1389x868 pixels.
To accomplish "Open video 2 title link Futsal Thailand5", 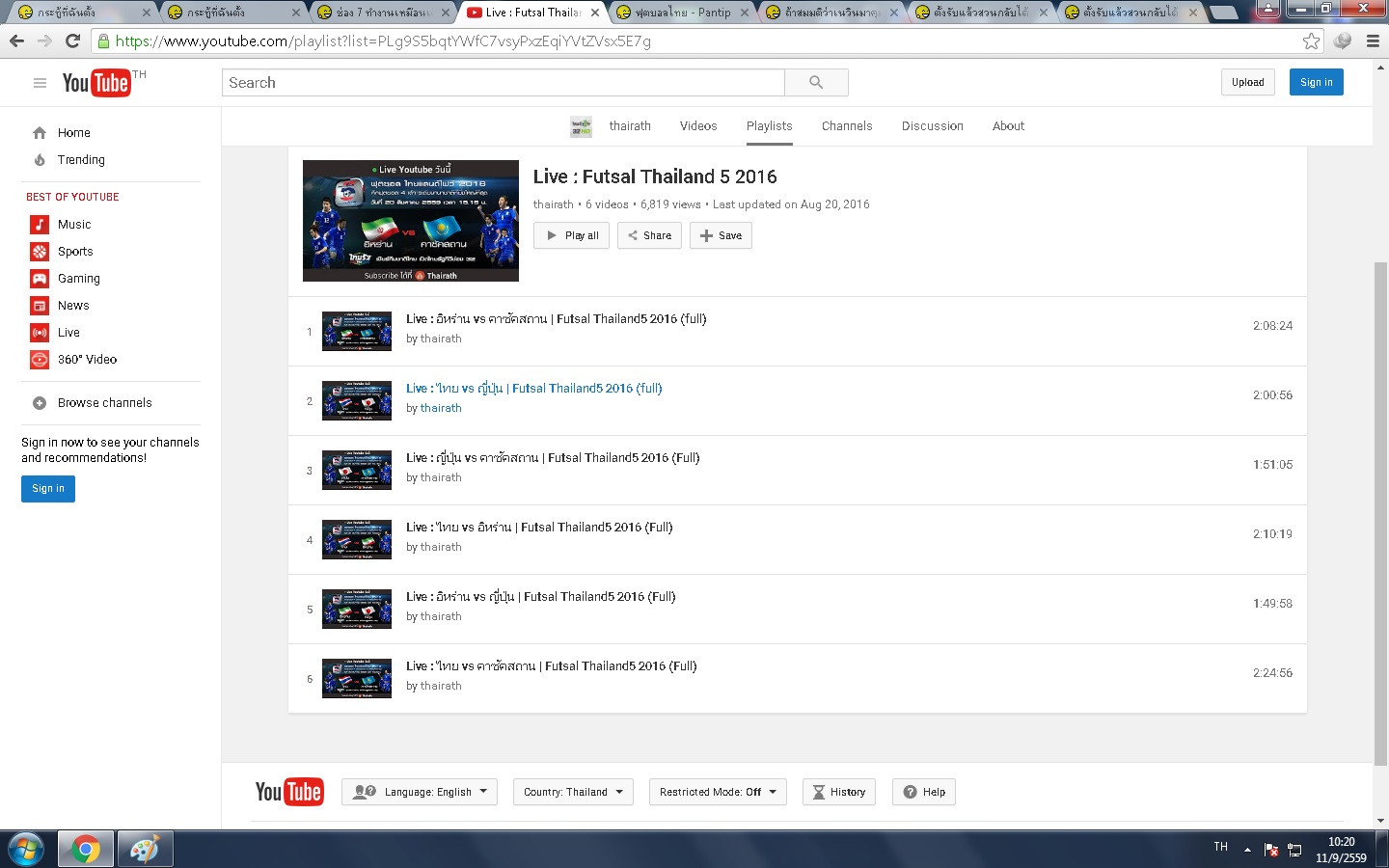I will click(534, 389).
